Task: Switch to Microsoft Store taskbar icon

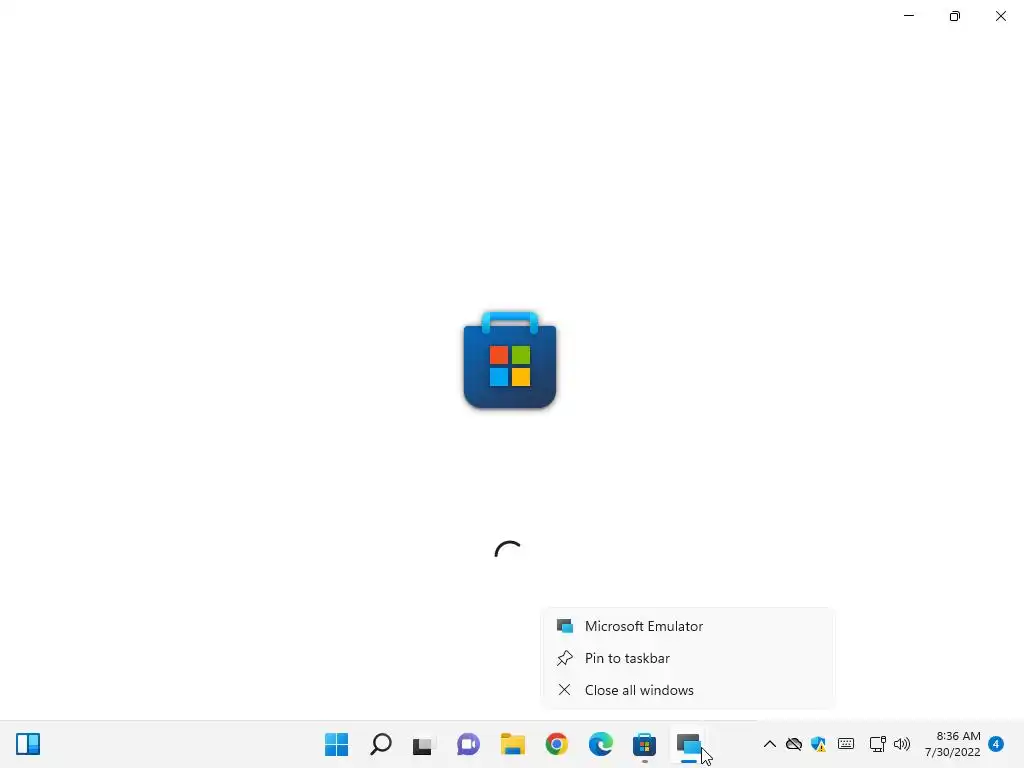Action: point(645,744)
